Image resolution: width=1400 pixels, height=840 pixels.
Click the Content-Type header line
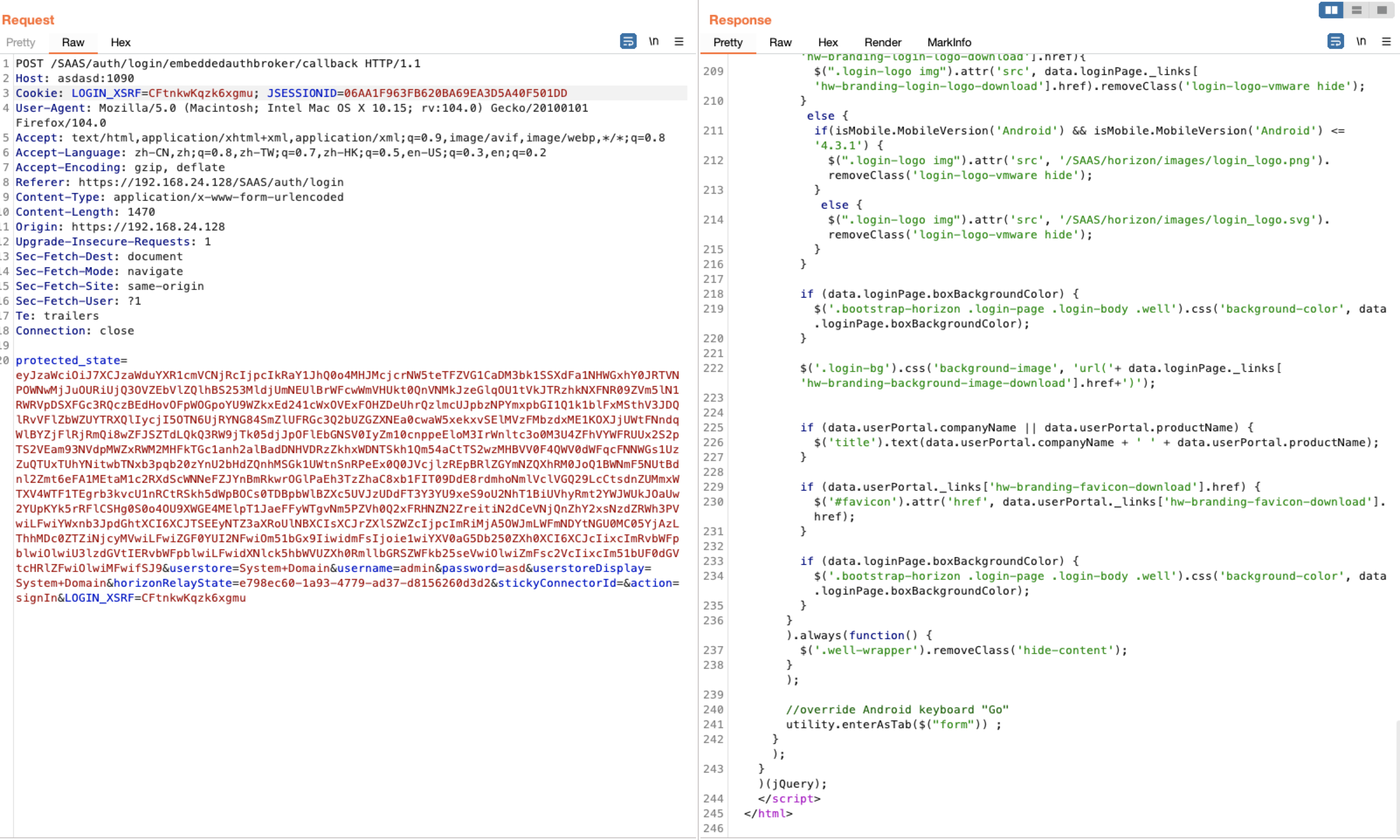[x=179, y=197]
